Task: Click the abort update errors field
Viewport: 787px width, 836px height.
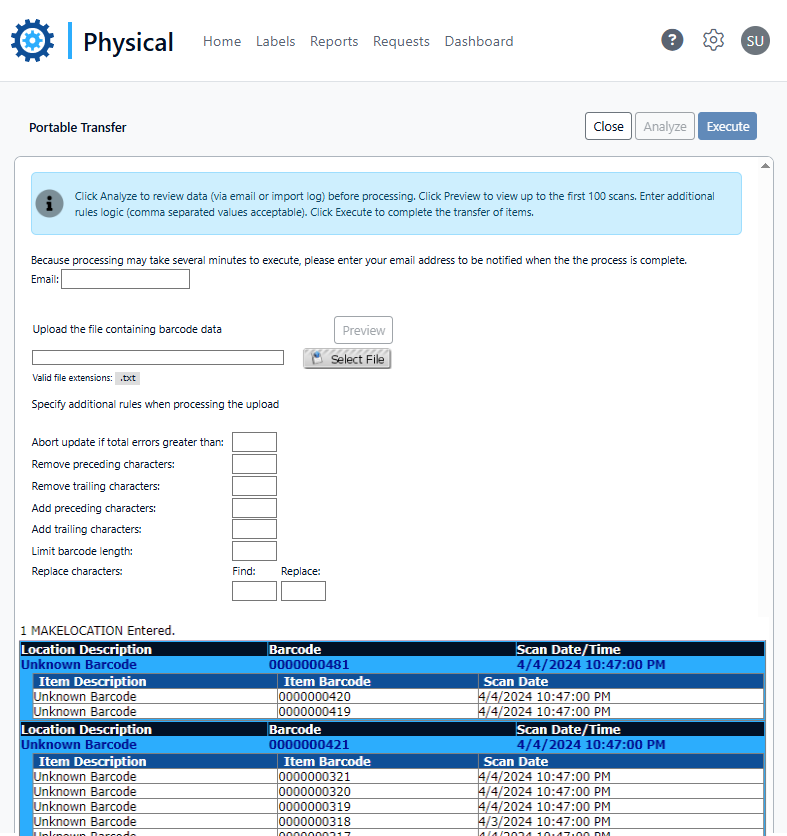Action: [x=254, y=442]
